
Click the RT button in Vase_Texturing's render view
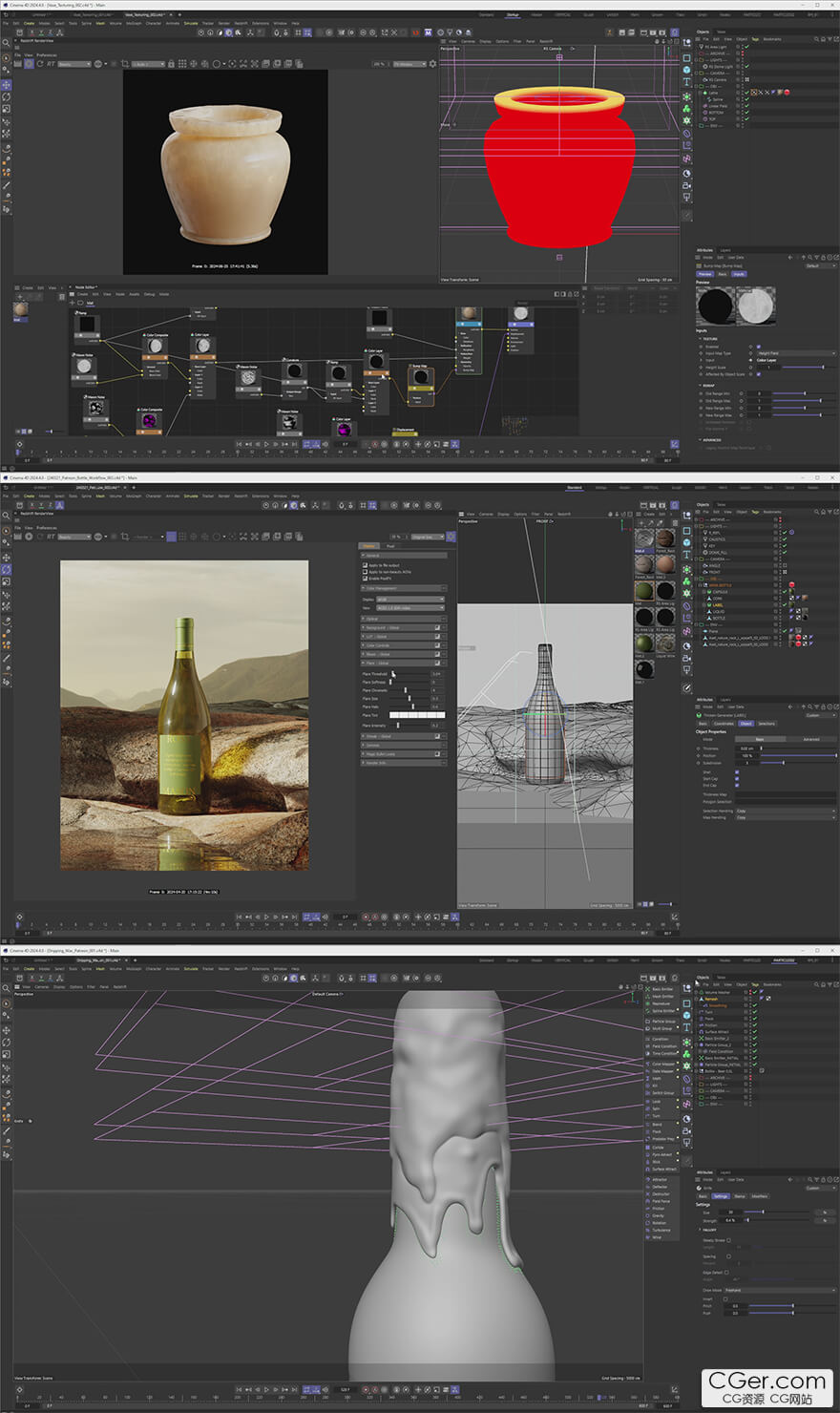click(x=52, y=64)
